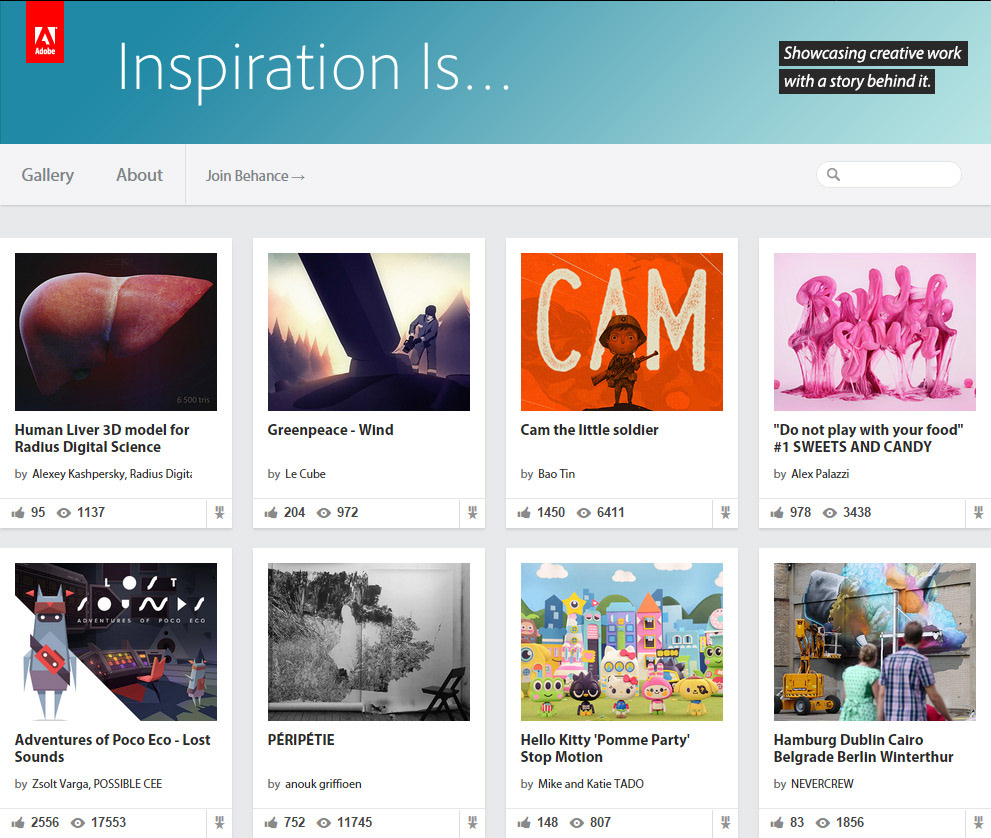Open the Cam the little soldier thumbnail
The image size is (991, 838).
(621, 332)
